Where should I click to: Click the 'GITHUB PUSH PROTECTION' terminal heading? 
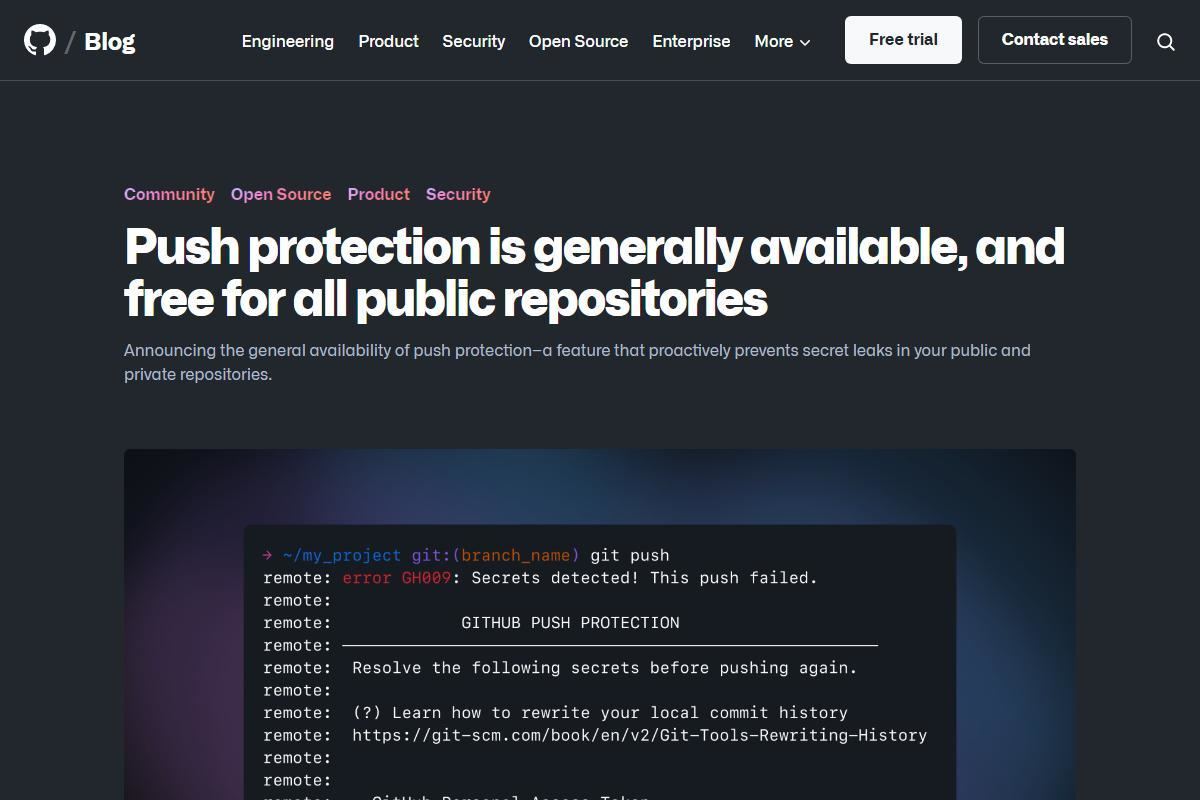tap(570, 623)
